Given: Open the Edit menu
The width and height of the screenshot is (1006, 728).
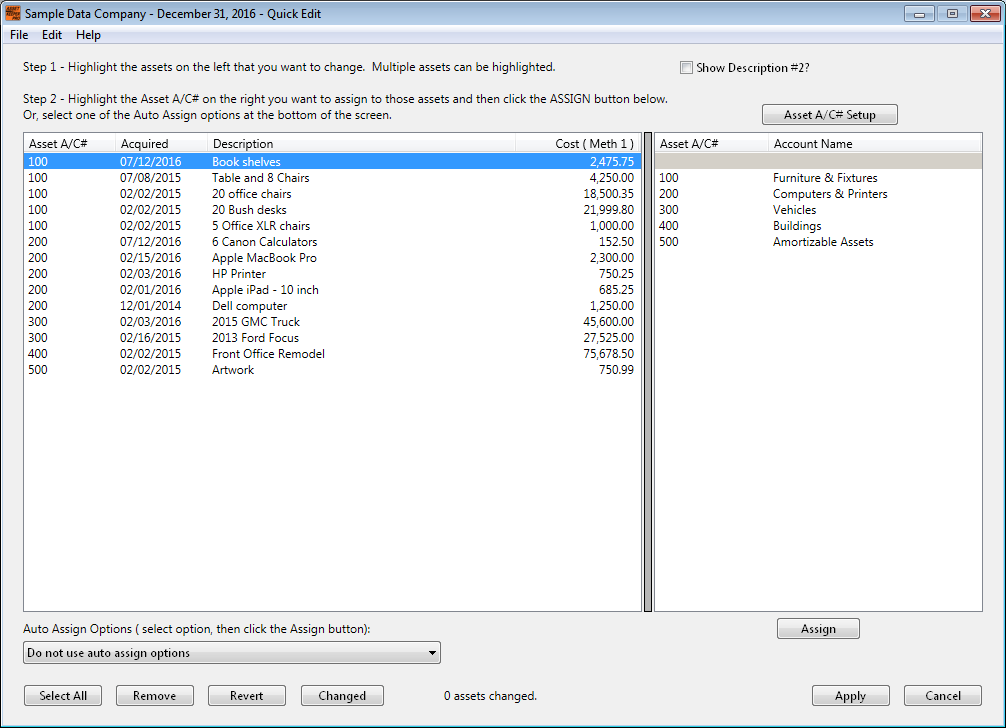Looking at the screenshot, I should pyautogui.click(x=52, y=35).
